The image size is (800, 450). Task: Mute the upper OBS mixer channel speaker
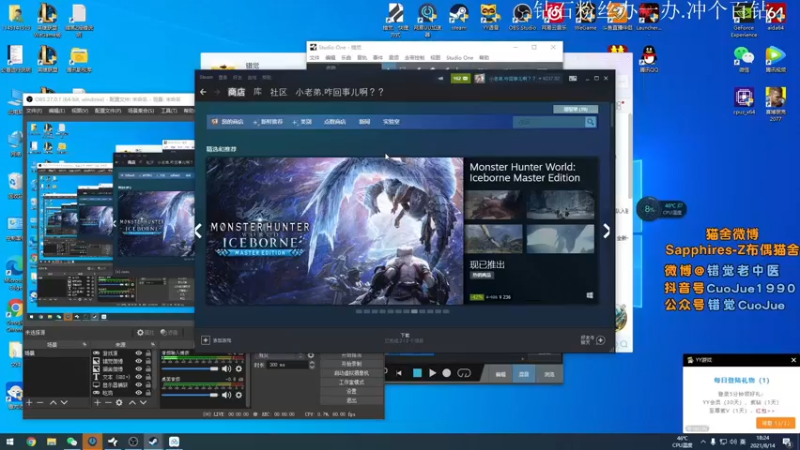coord(227,368)
